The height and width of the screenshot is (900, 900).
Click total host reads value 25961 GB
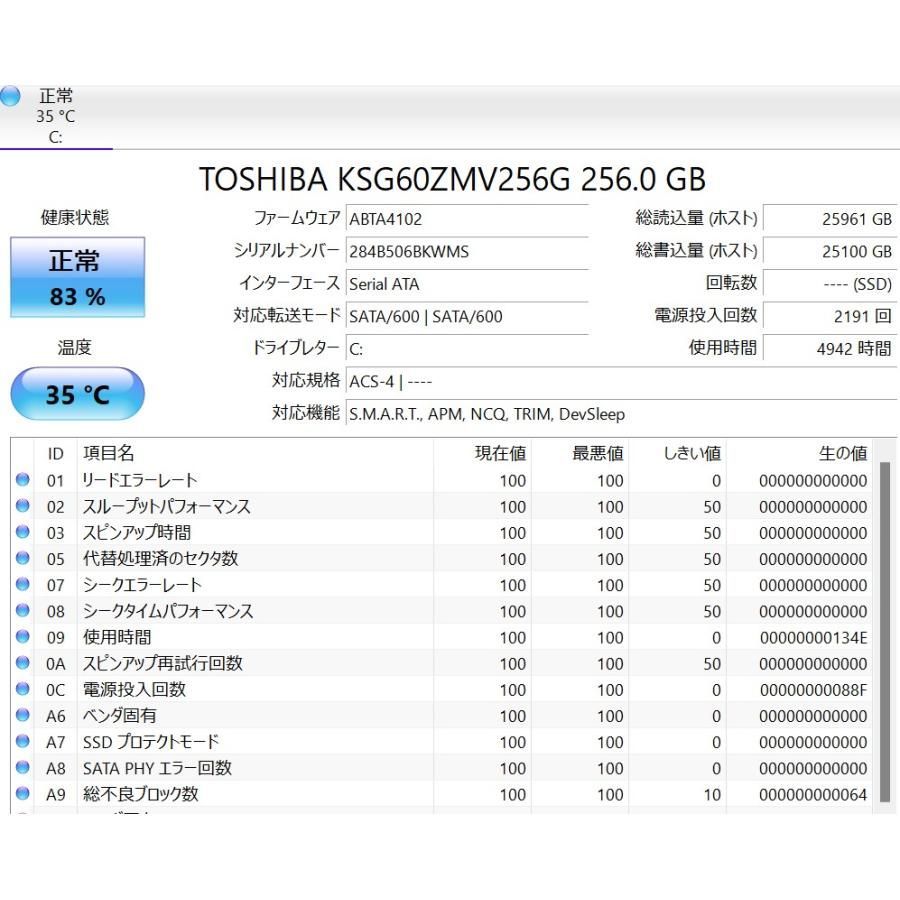tap(829, 219)
